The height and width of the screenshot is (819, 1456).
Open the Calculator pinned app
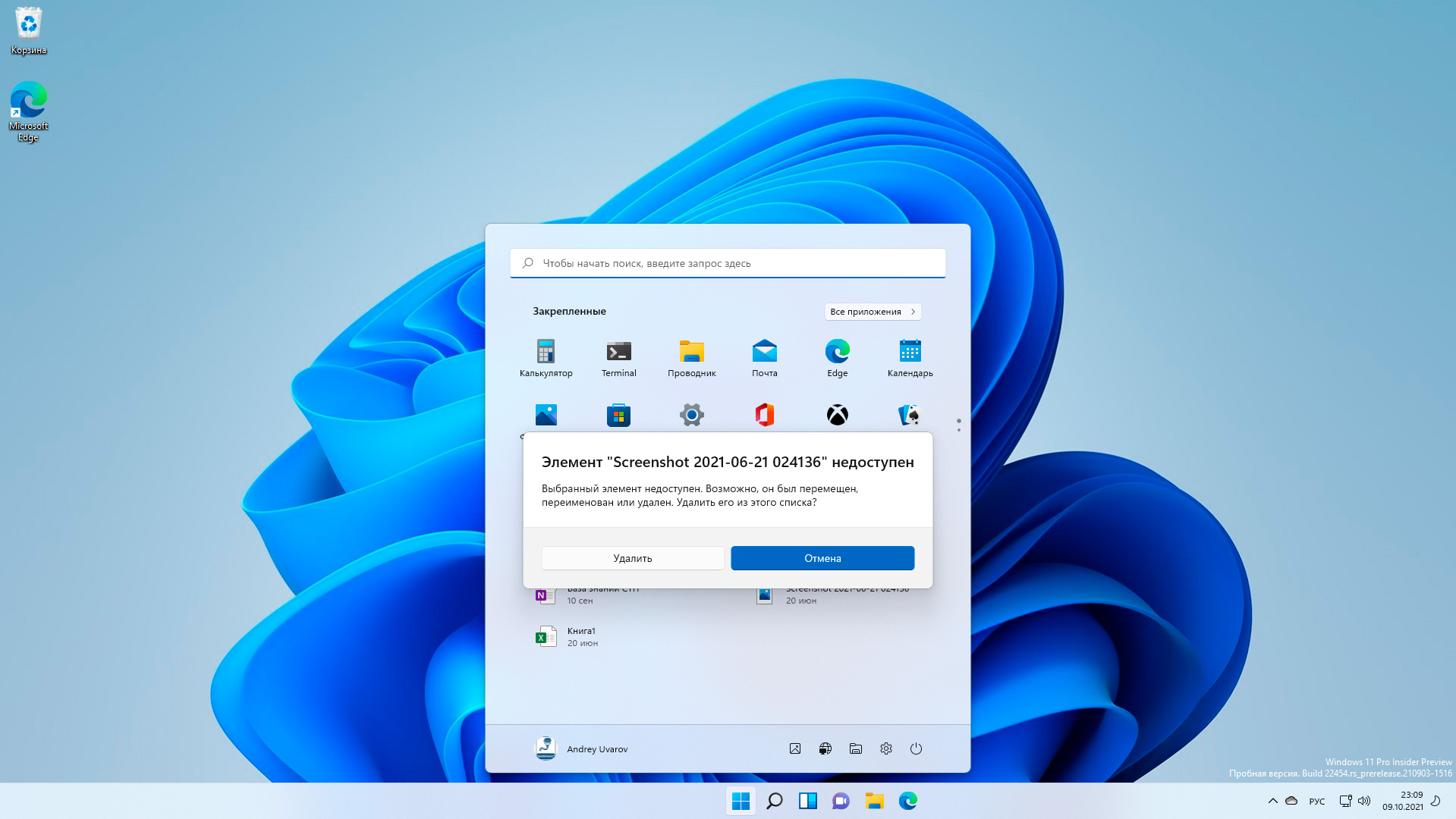pos(546,357)
